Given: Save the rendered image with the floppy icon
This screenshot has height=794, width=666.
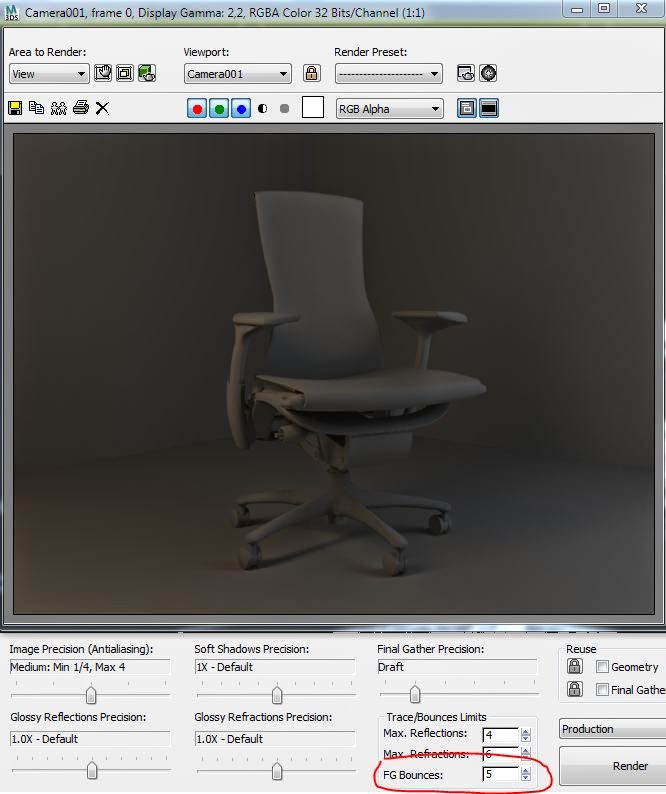Looking at the screenshot, I should coord(15,108).
